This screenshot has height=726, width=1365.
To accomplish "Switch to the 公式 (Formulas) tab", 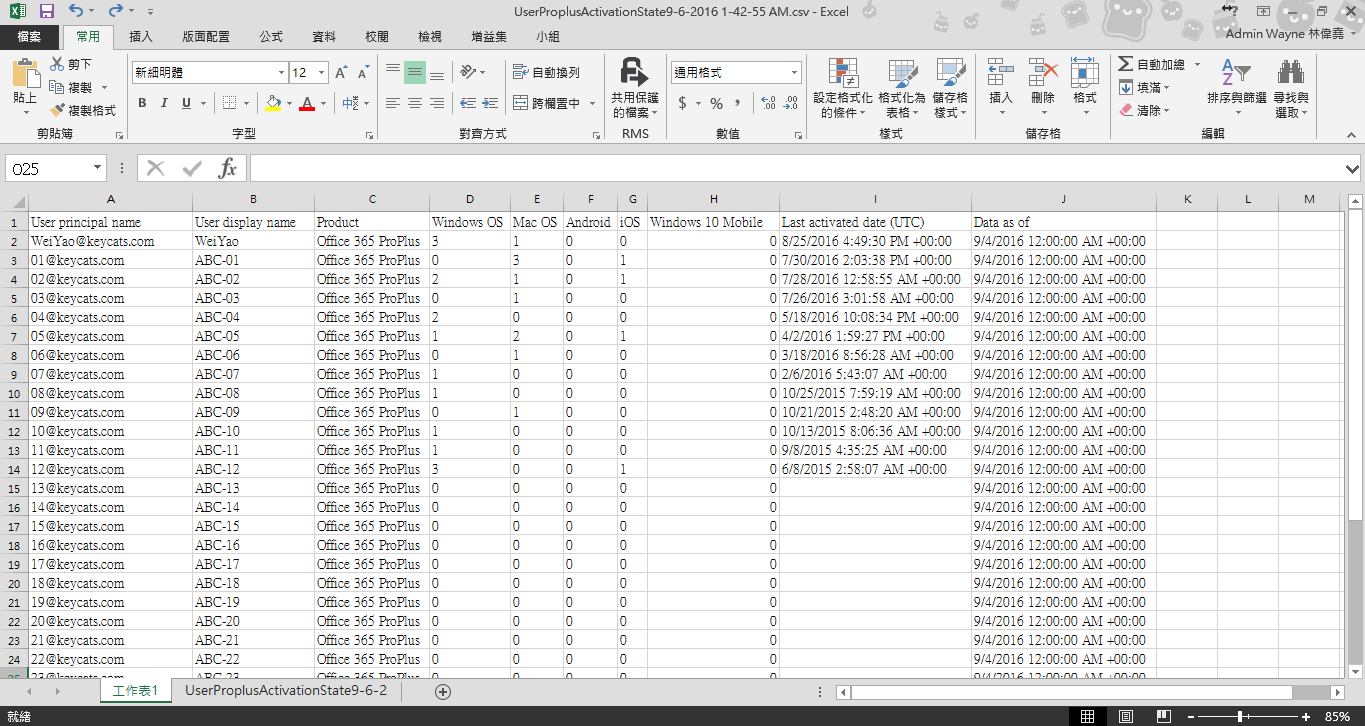I will [271, 37].
